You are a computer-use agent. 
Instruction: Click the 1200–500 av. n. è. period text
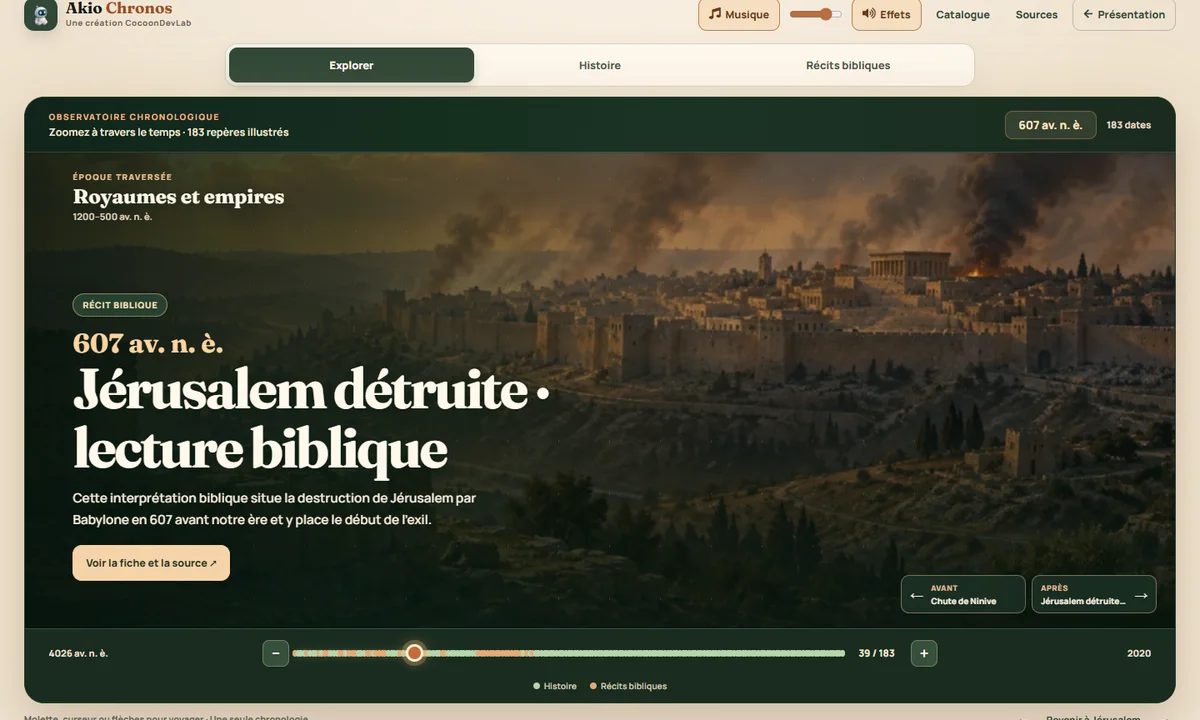click(112, 217)
